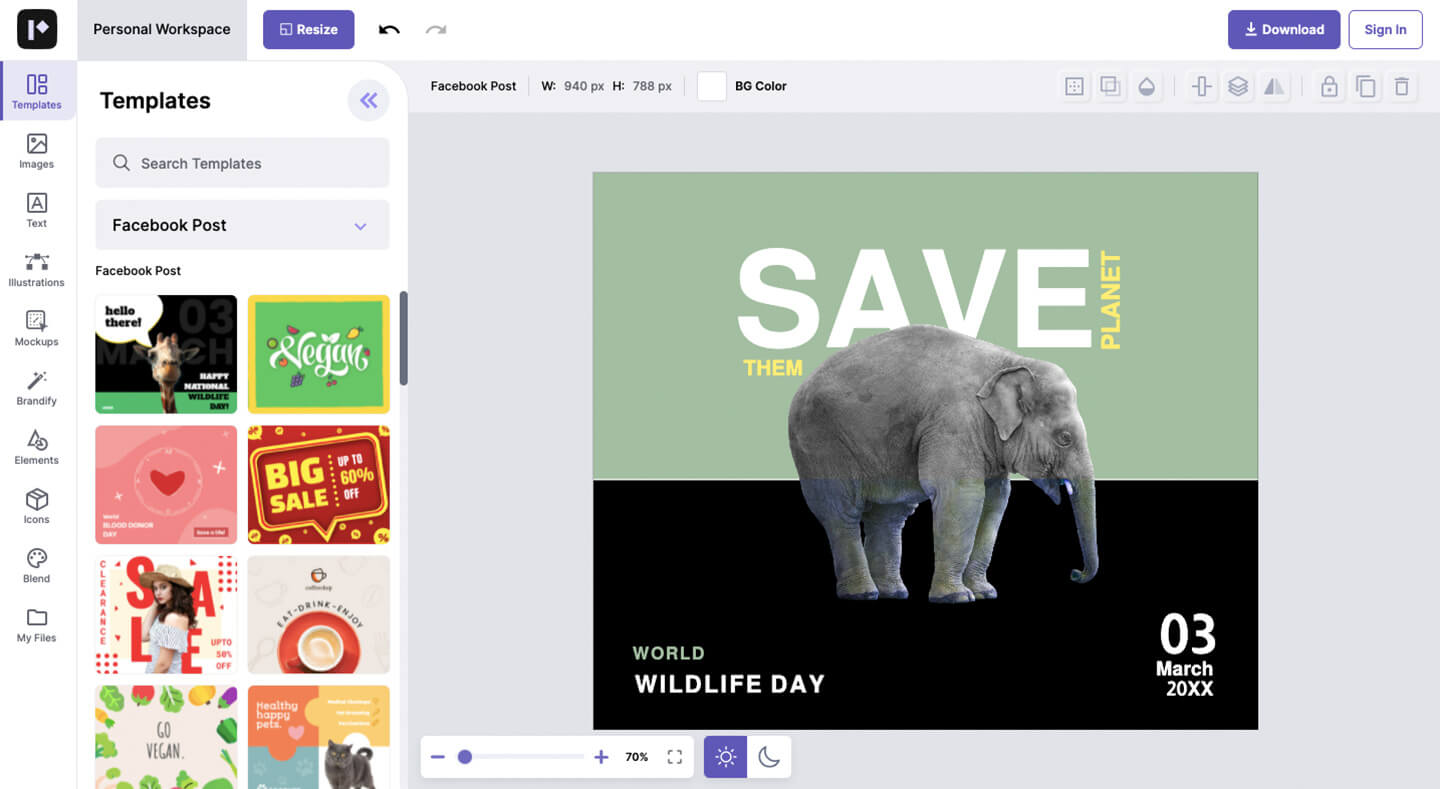Click the fit-to-screen icon

point(675,757)
